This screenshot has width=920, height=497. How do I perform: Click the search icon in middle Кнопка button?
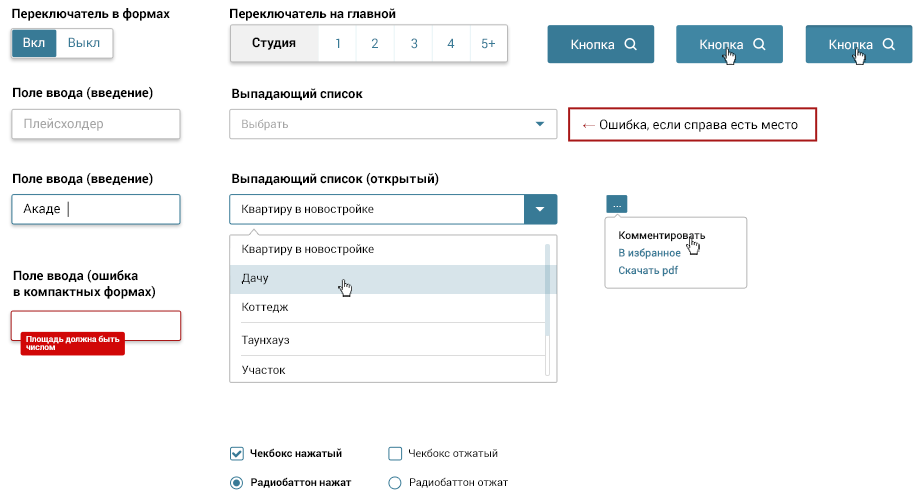(759, 44)
